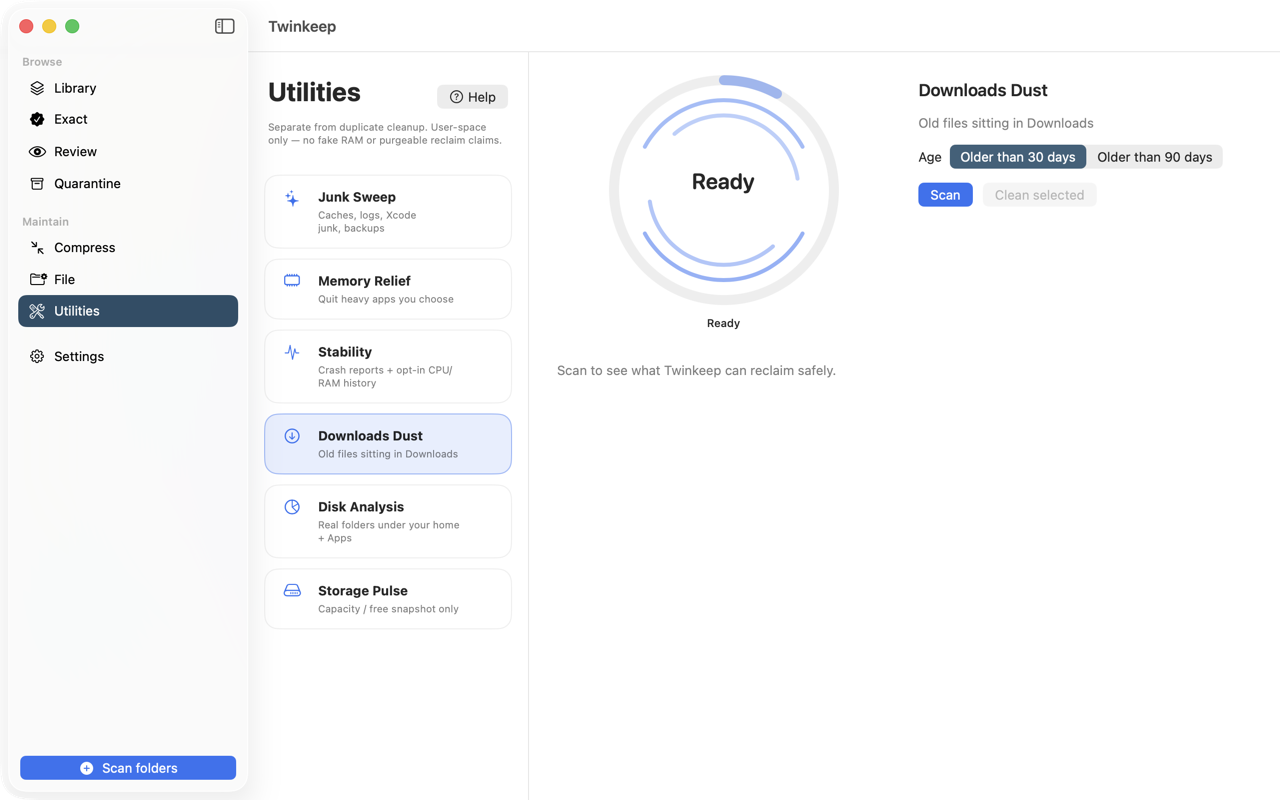Image resolution: width=1280 pixels, height=800 pixels.
Task: Open the Storage Pulse utility card
Action: (388, 599)
